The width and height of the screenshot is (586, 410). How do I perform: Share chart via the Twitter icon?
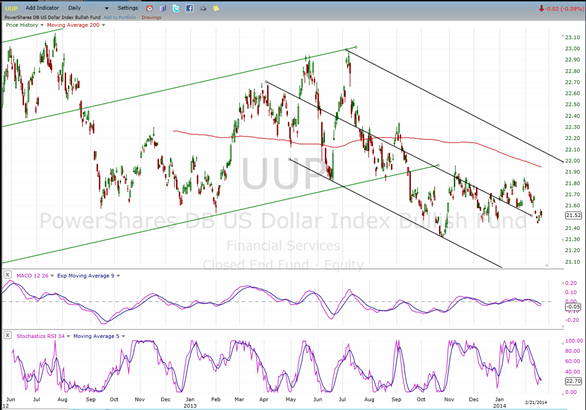tap(176, 8)
